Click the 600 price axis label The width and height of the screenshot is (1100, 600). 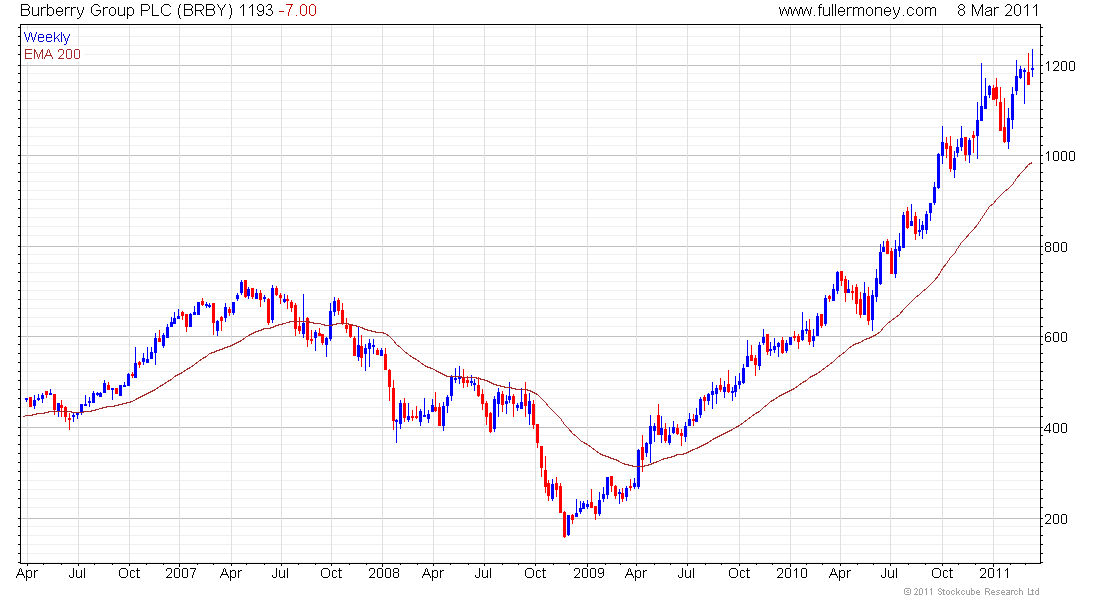point(1056,337)
